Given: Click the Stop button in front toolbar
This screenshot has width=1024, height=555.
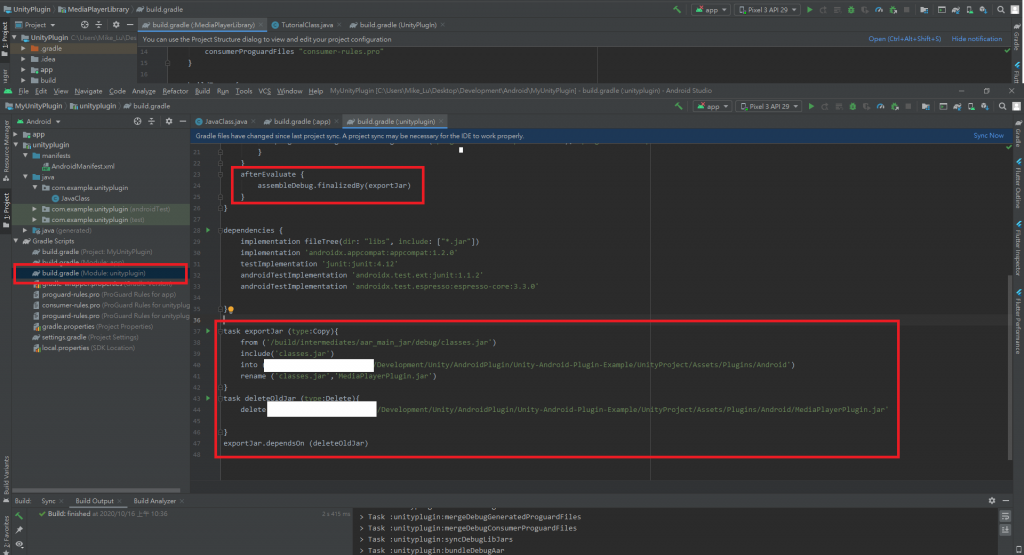Looking at the screenshot, I should click(x=908, y=106).
